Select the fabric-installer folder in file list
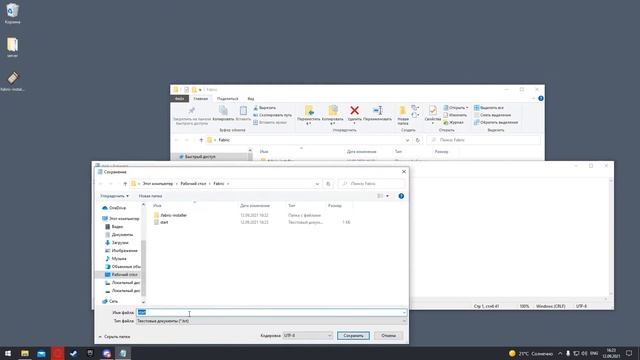Viewport: 640px width, 360px height. click(173, 215)
